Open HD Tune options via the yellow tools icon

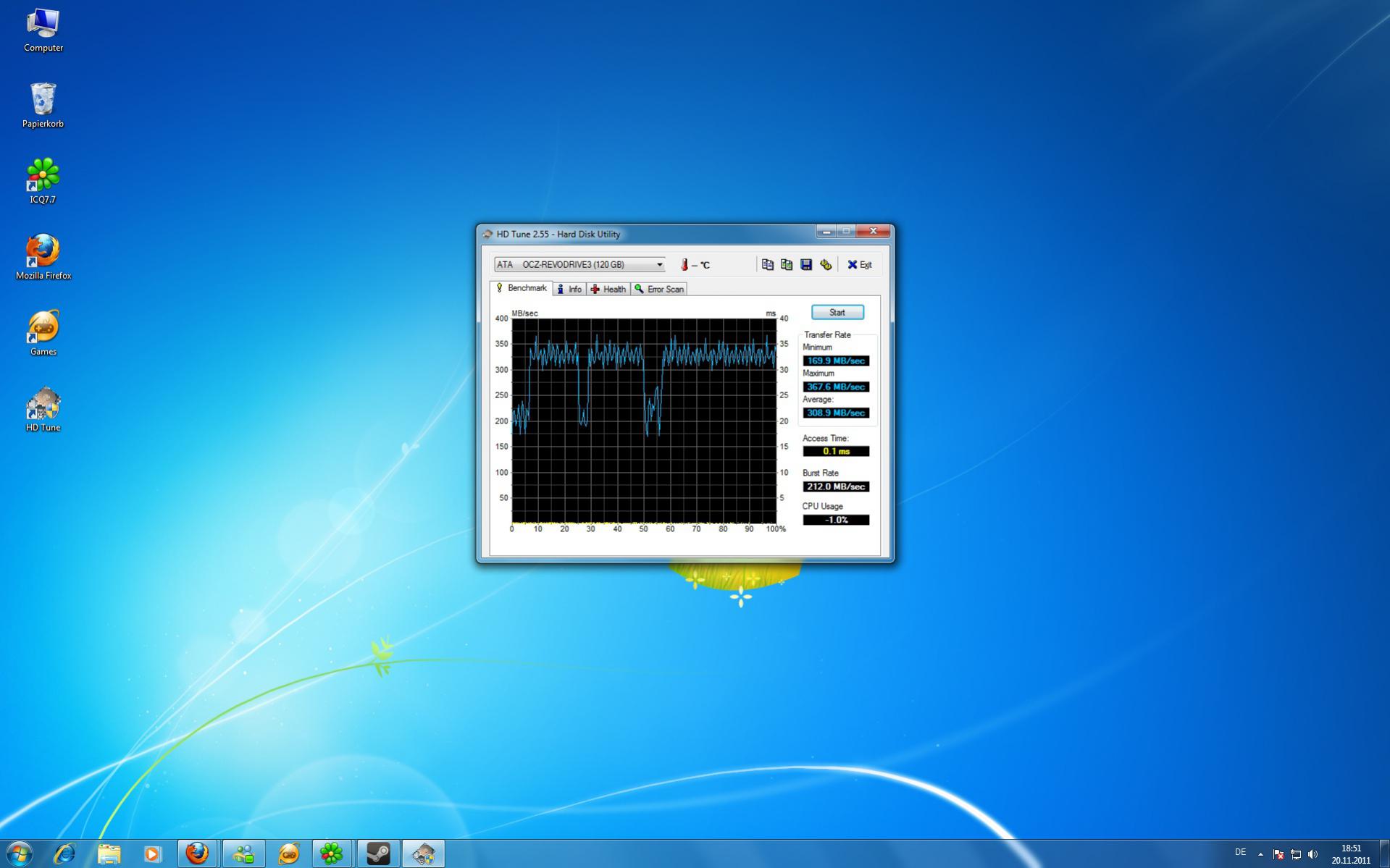click(826, 265)
